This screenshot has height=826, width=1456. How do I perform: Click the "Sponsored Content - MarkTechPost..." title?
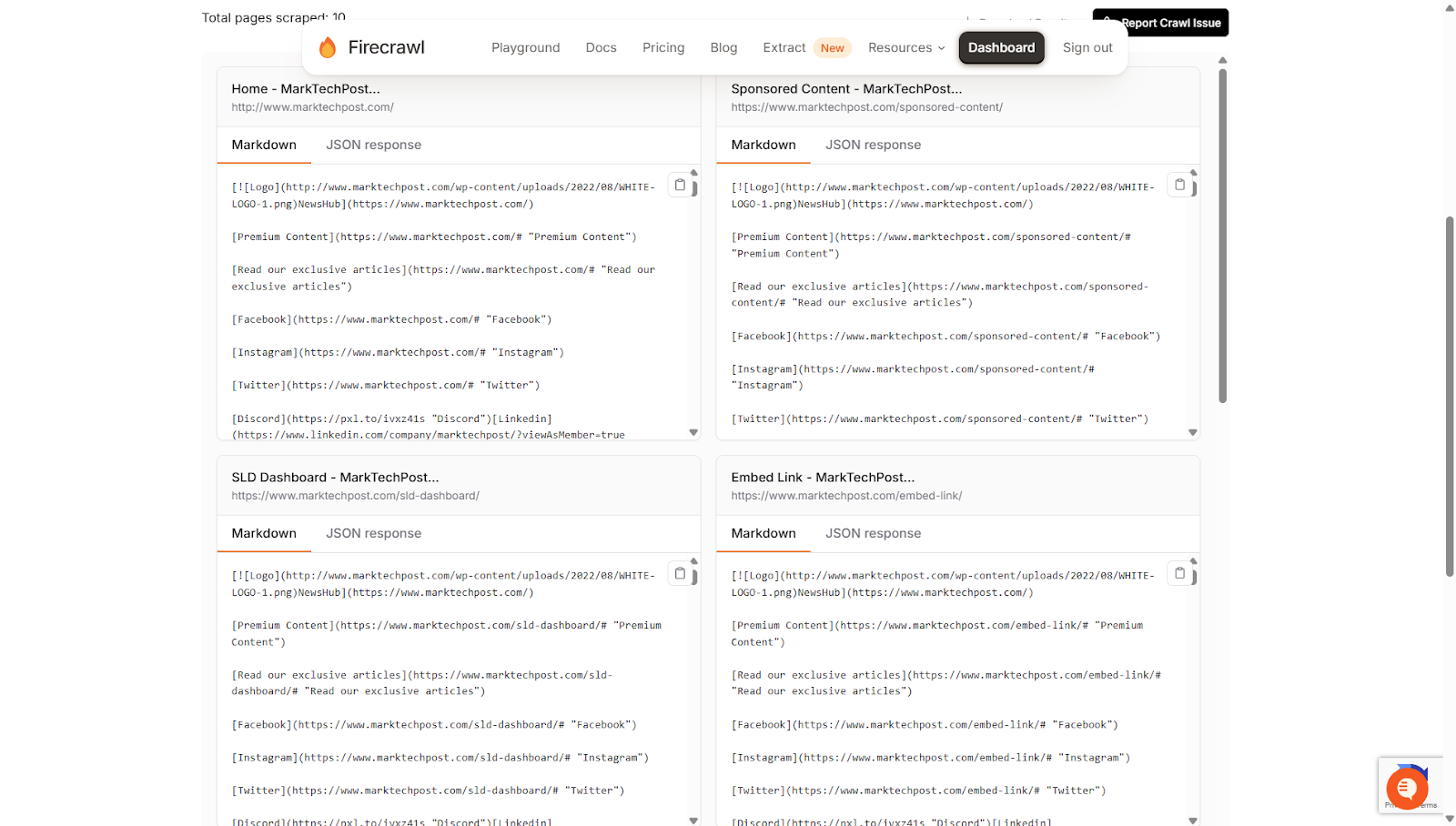click(846, 88)
